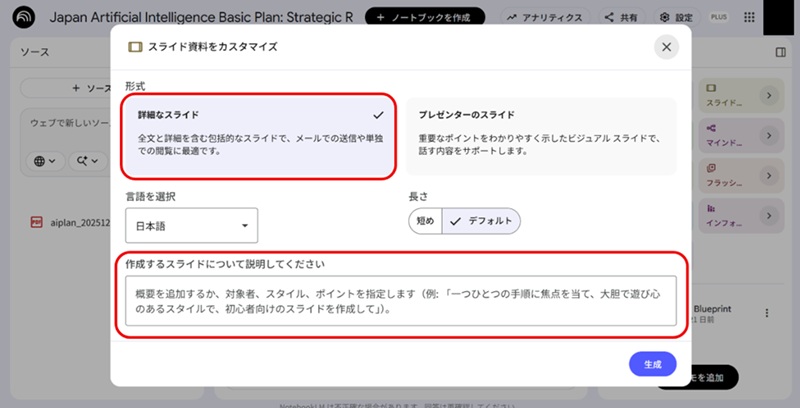Expand the インフォ card arrow
800x408 pixels.
[769, 216]
